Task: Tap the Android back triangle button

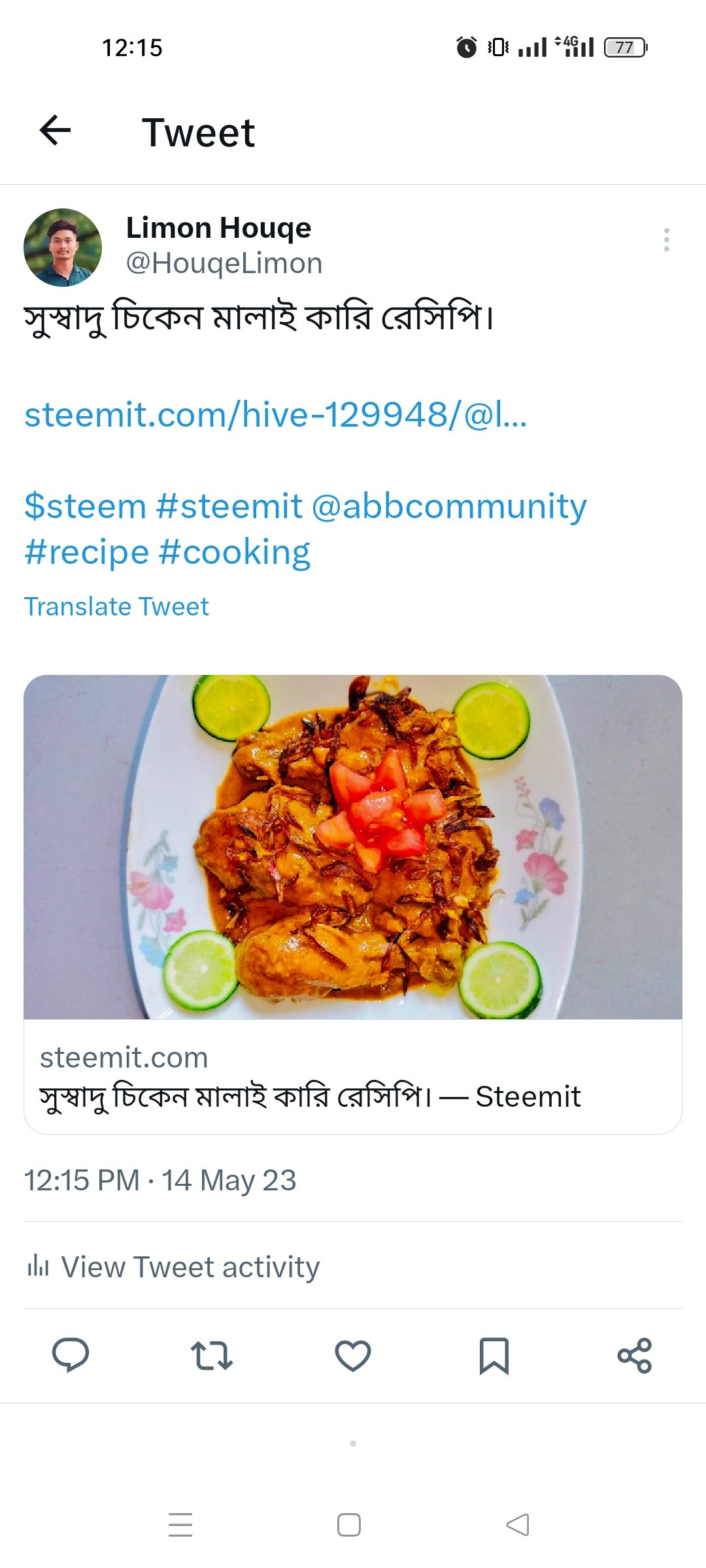Action: pos(518,1525)
